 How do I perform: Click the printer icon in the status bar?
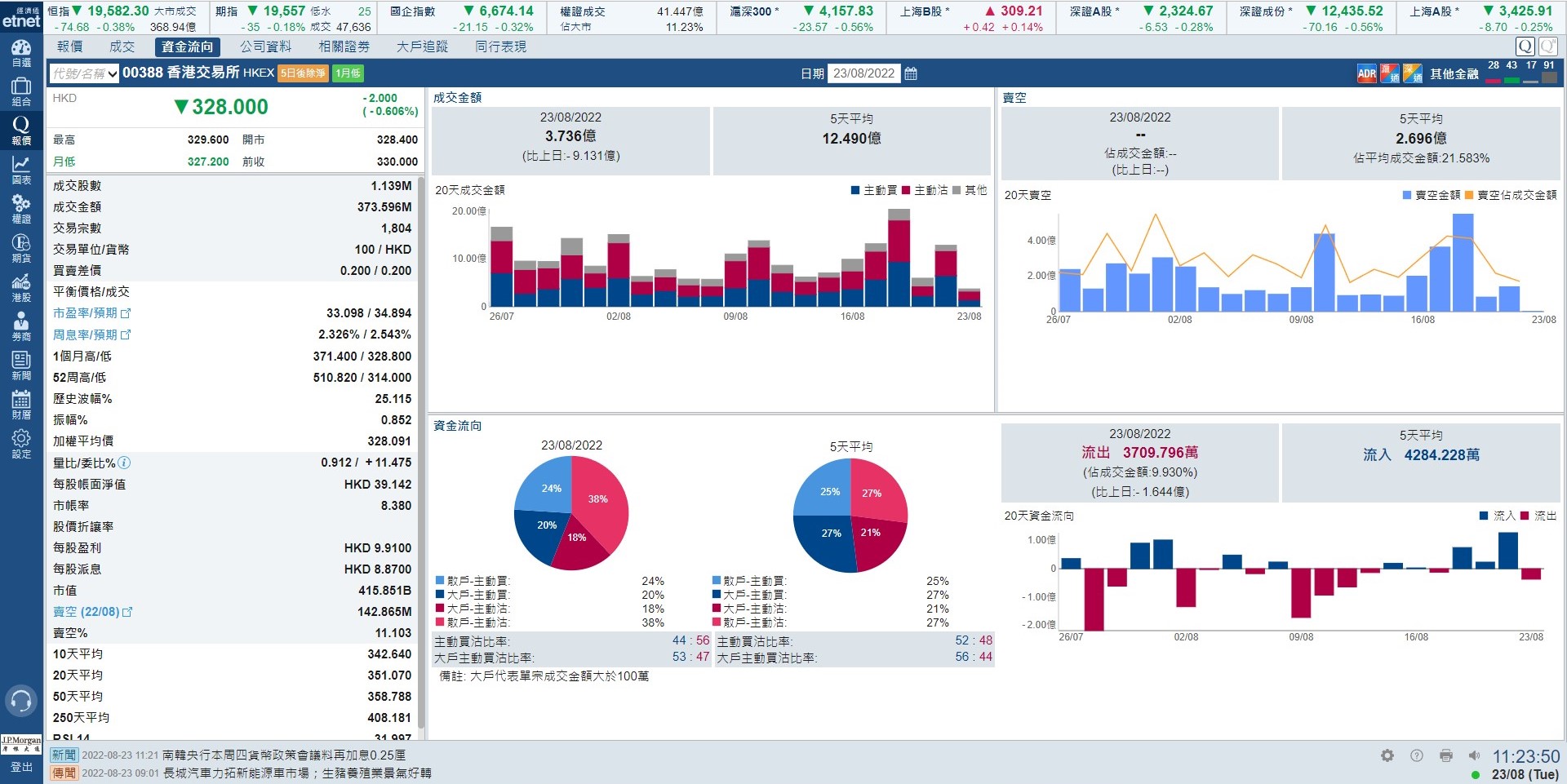click(1445, 755)
